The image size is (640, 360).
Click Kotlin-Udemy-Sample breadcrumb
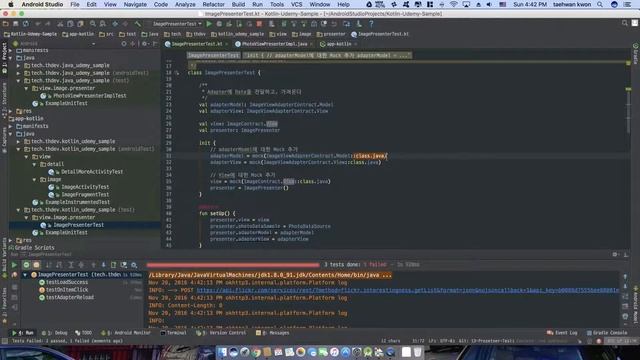click(x=31, y=34)
